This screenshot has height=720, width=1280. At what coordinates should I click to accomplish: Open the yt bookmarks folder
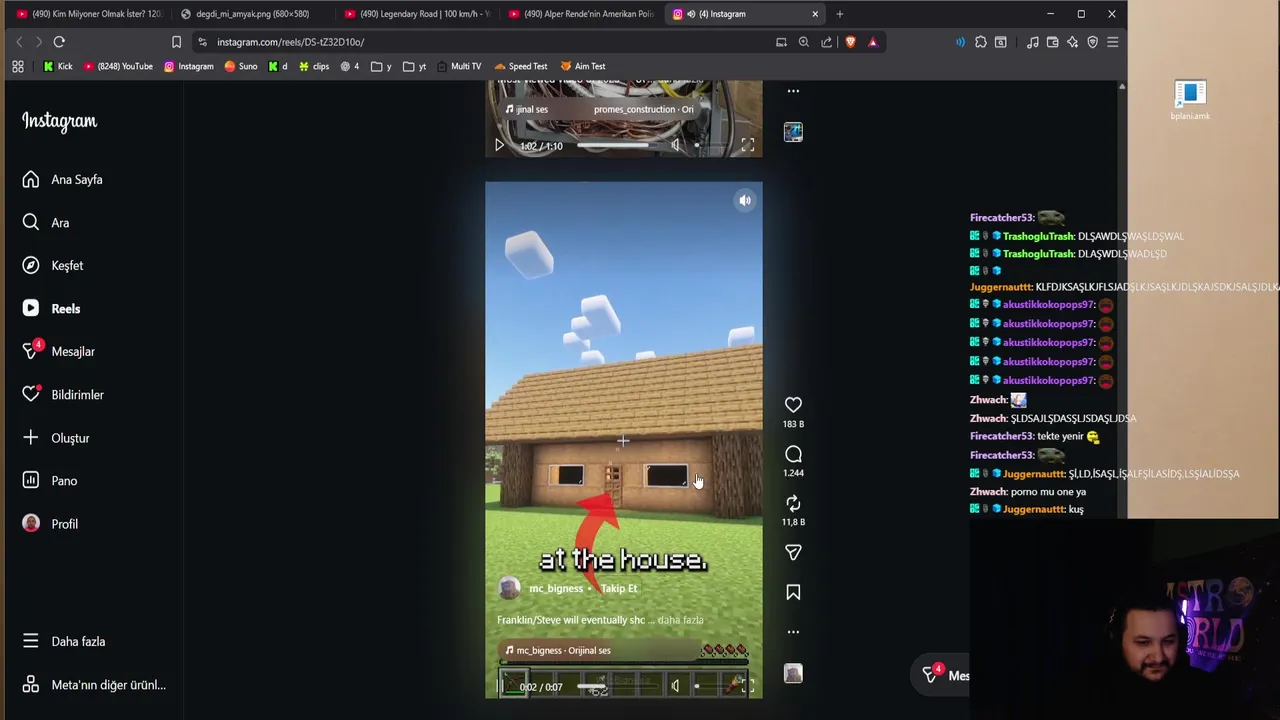click(414, 66)
